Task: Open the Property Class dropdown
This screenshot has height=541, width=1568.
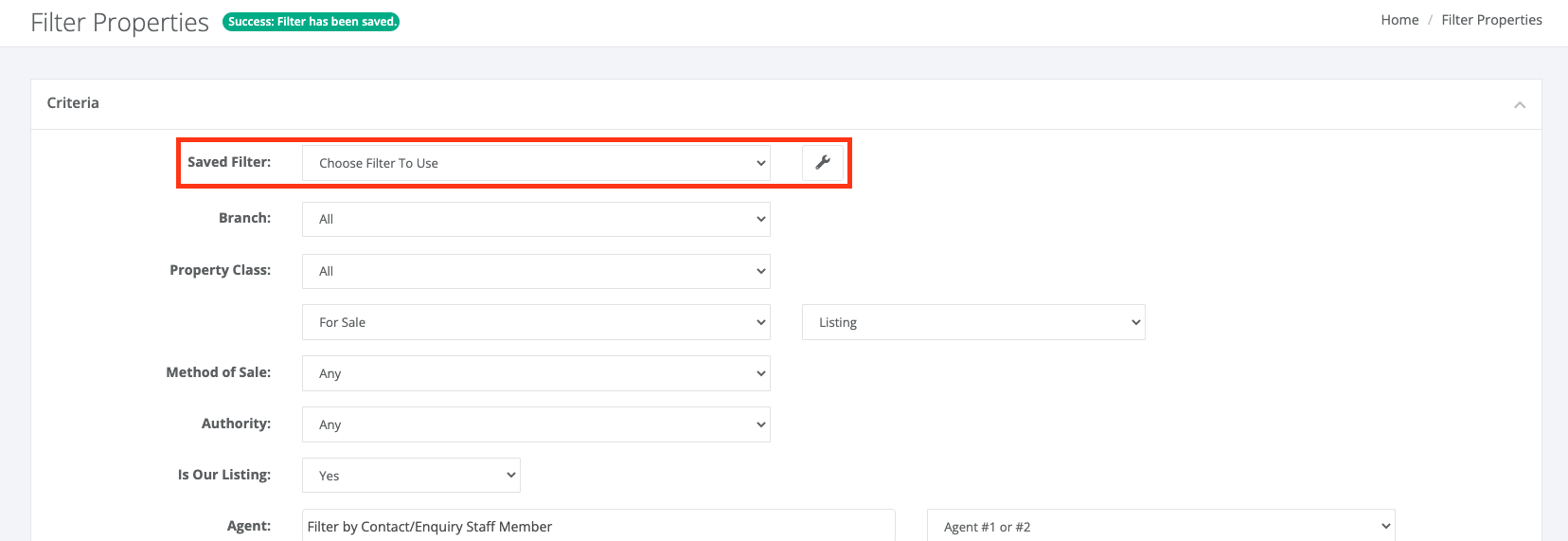Action: 536,271
